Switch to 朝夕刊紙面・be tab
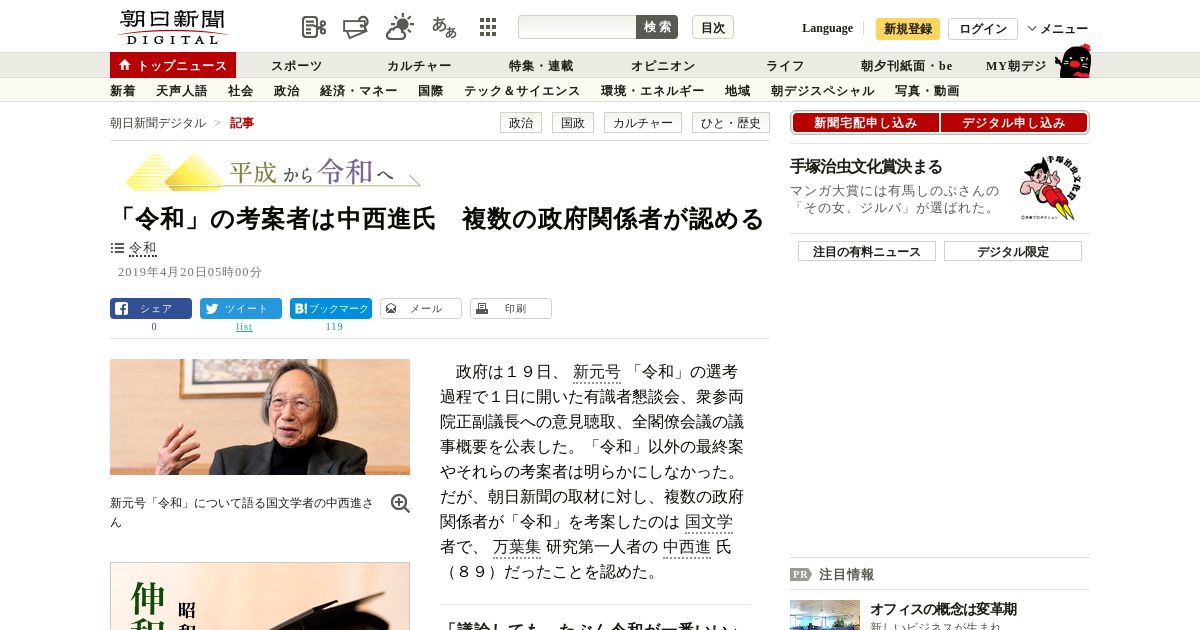 coord(907,66)
